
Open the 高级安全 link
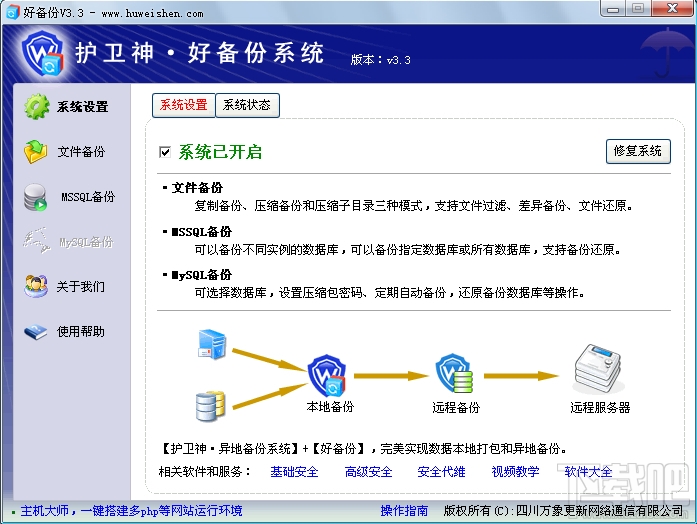click(x=369, y=472)
